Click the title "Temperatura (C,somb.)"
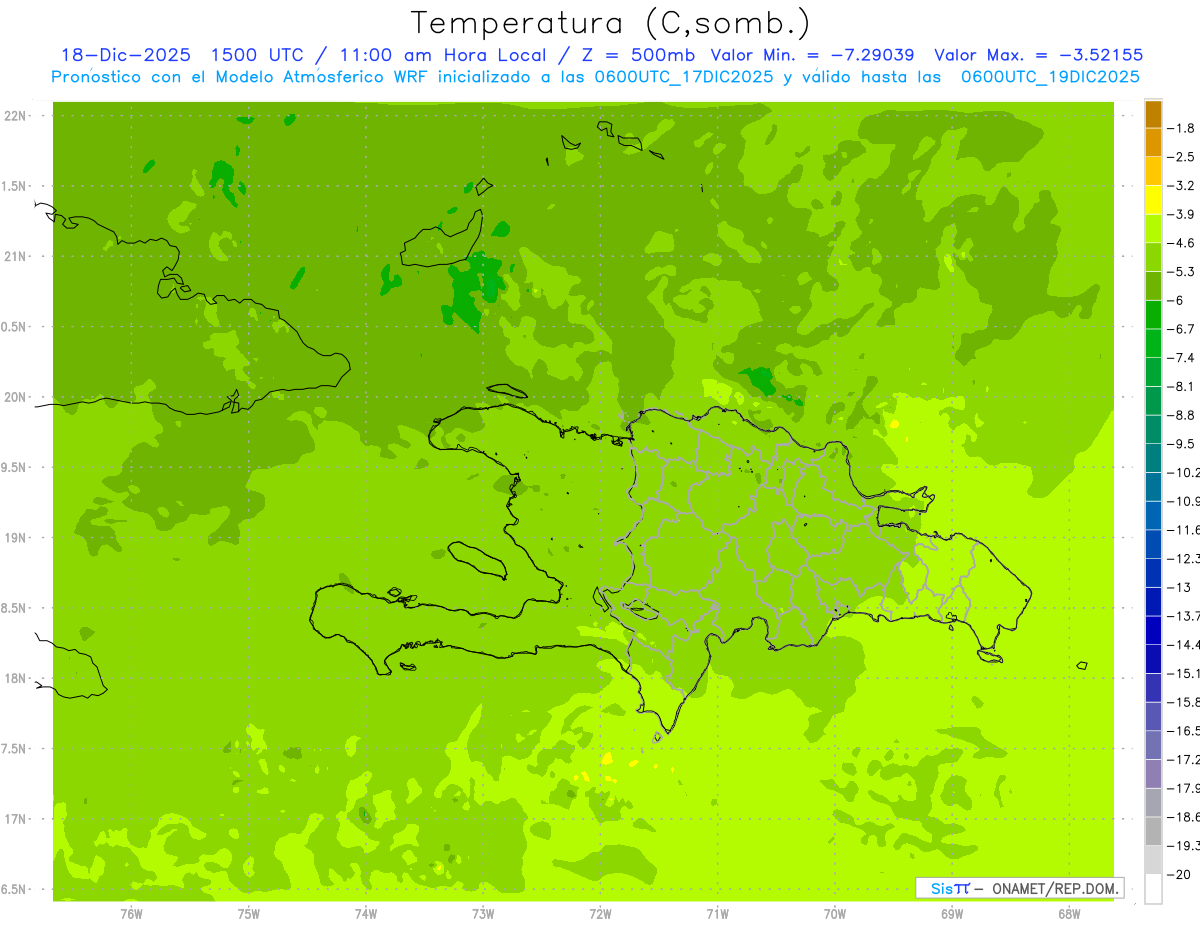Viewport: 1200px width, 927px height. (x=611, y=23)
